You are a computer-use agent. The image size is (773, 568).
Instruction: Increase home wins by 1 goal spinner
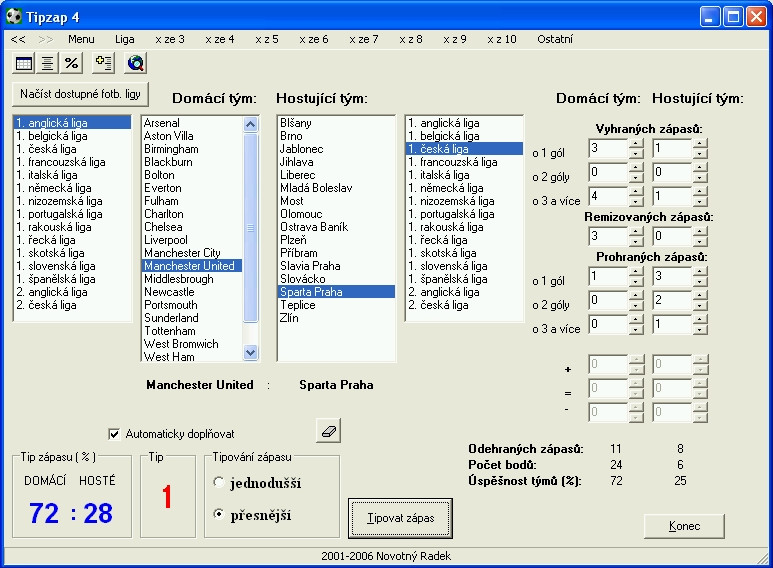click(636, 143)
